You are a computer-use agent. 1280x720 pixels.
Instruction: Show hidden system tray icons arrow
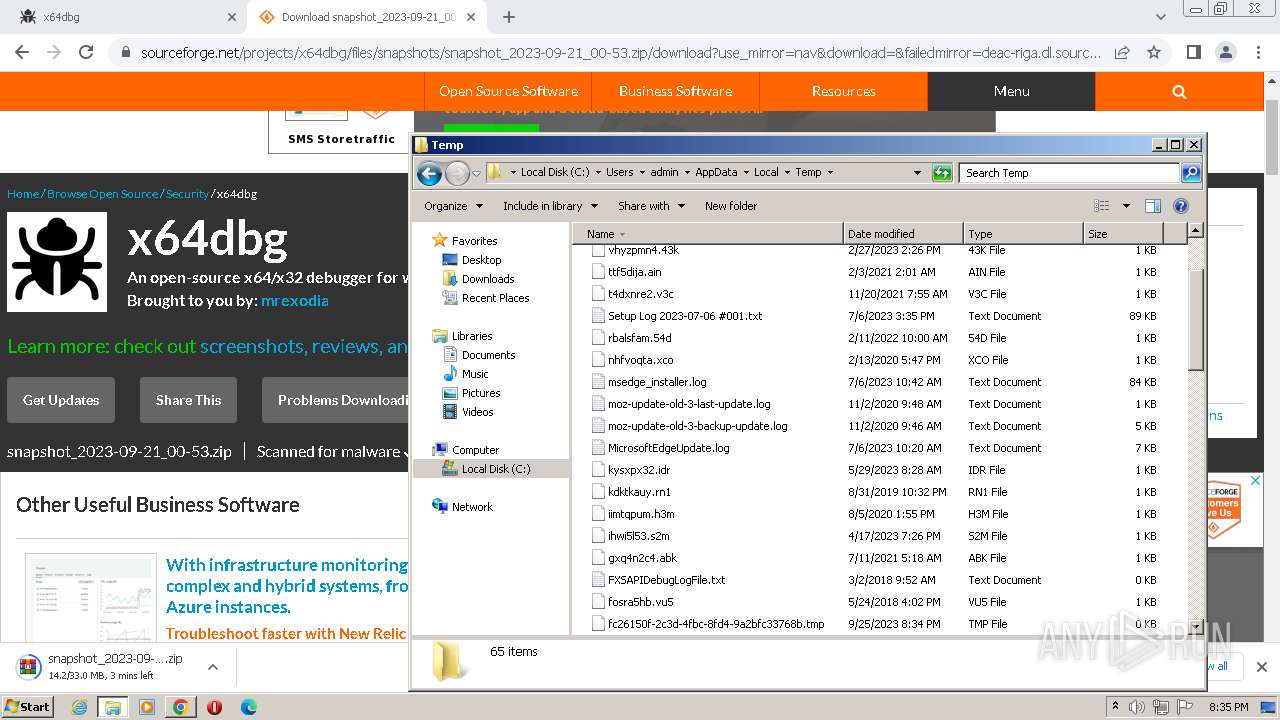pyautogui.click(x=1115, y=707)
